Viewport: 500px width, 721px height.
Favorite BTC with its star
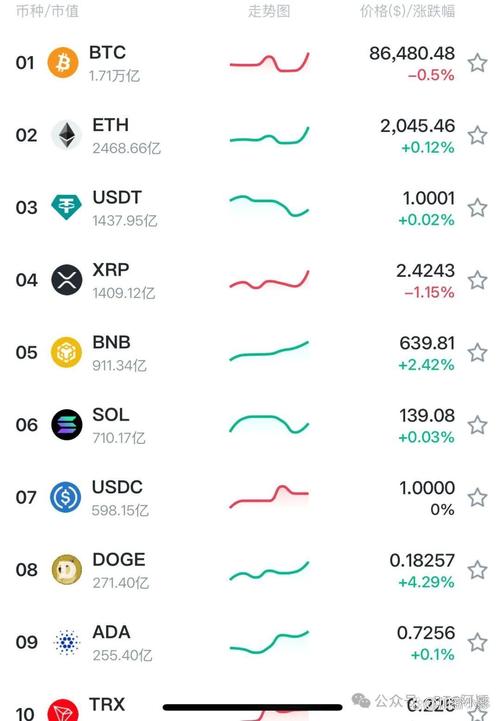click(477, 63)
